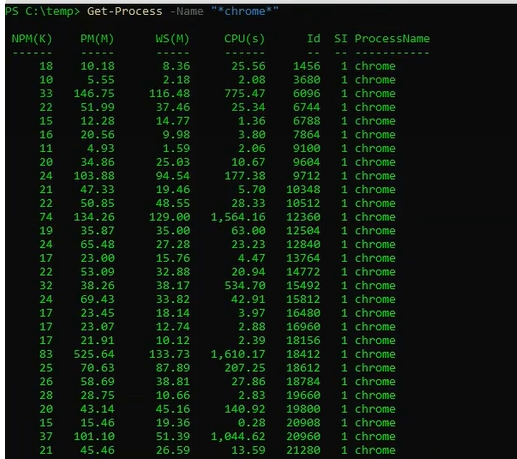The width and height of the screenshot is (517, 459).
Task: Click the "*chrome*" name argument
Action: (245, 11)
